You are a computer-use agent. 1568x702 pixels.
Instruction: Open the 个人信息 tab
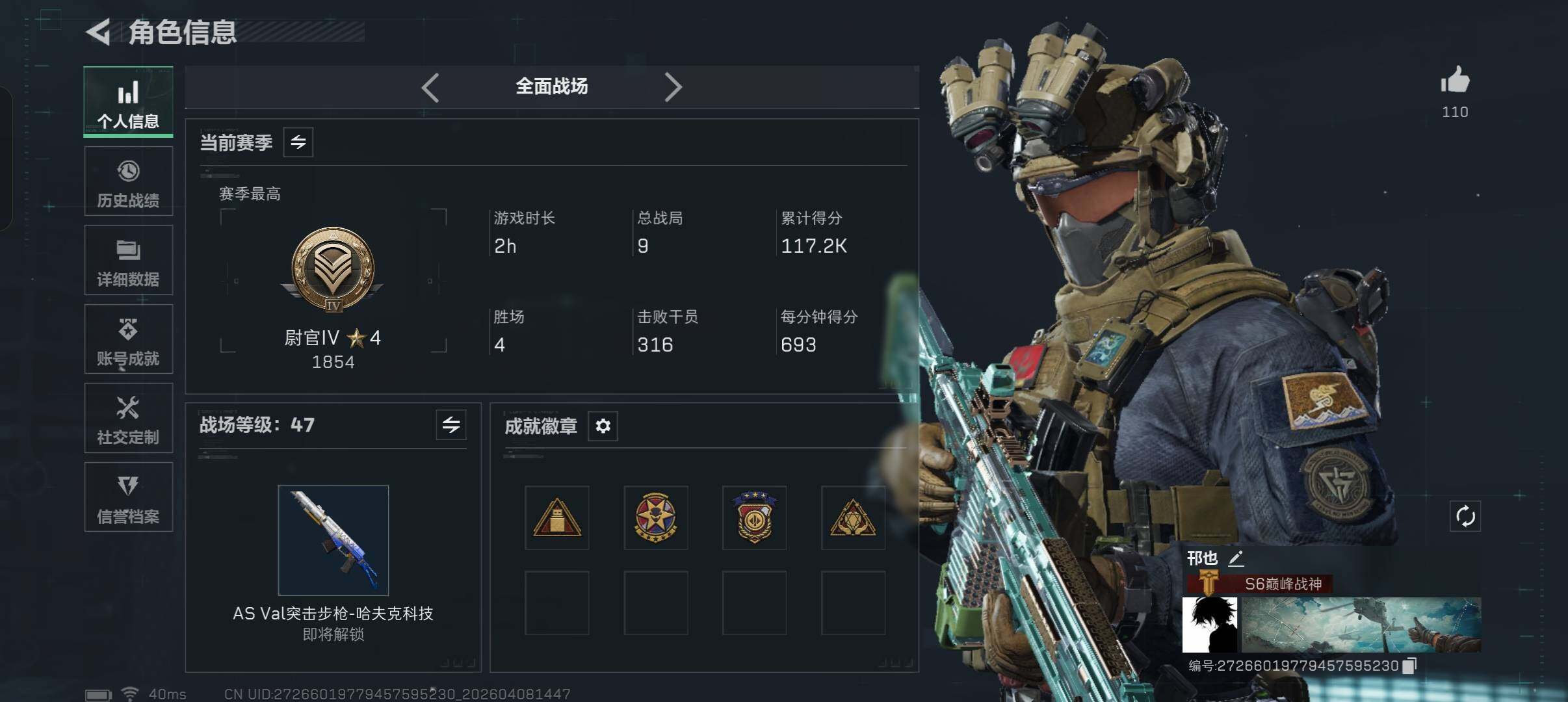[x=128, y=102]
